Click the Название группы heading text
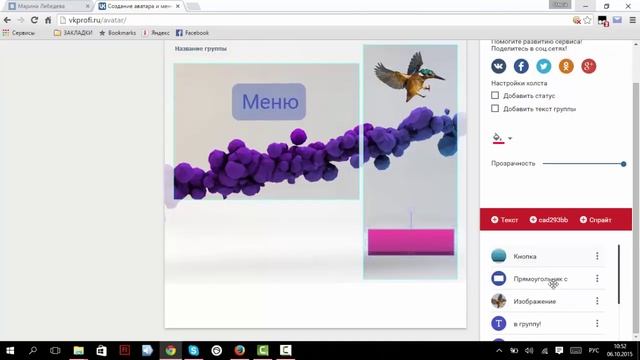The height and width of the screenshot is (360, 640). (200, 49)
